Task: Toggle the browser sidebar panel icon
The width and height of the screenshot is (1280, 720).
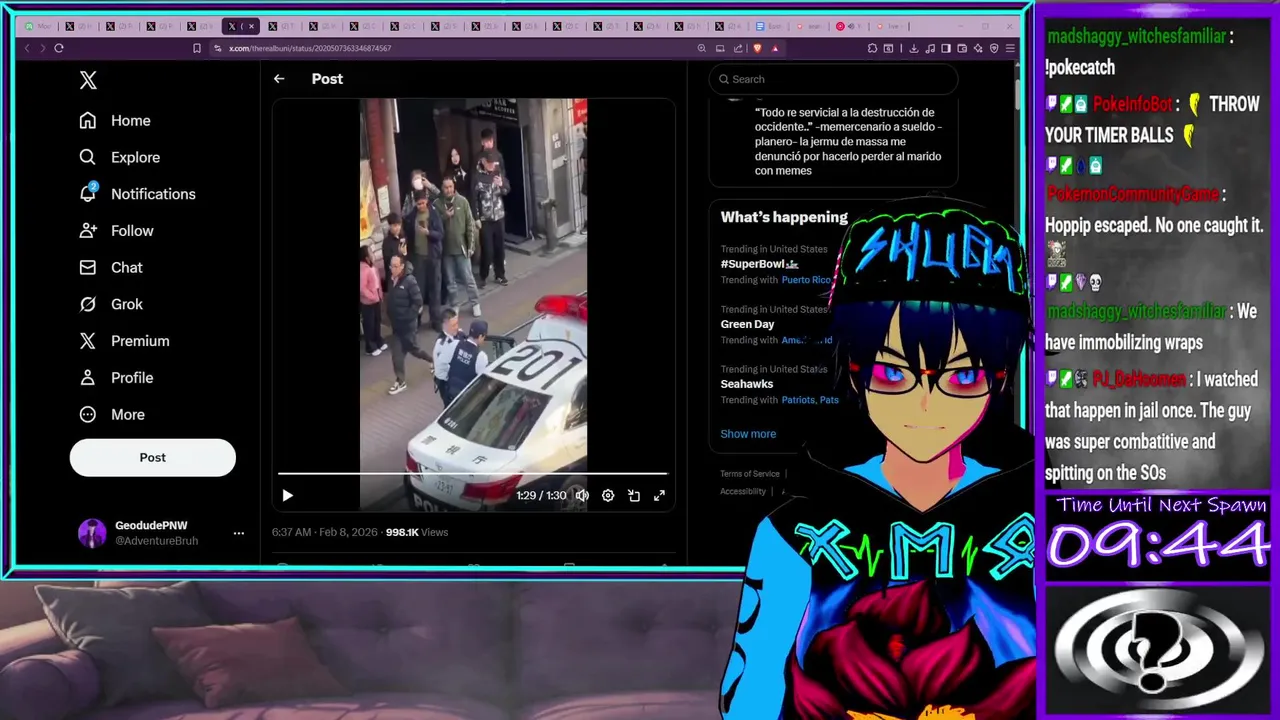Action: pyautogui.click(x=946, y=48)
